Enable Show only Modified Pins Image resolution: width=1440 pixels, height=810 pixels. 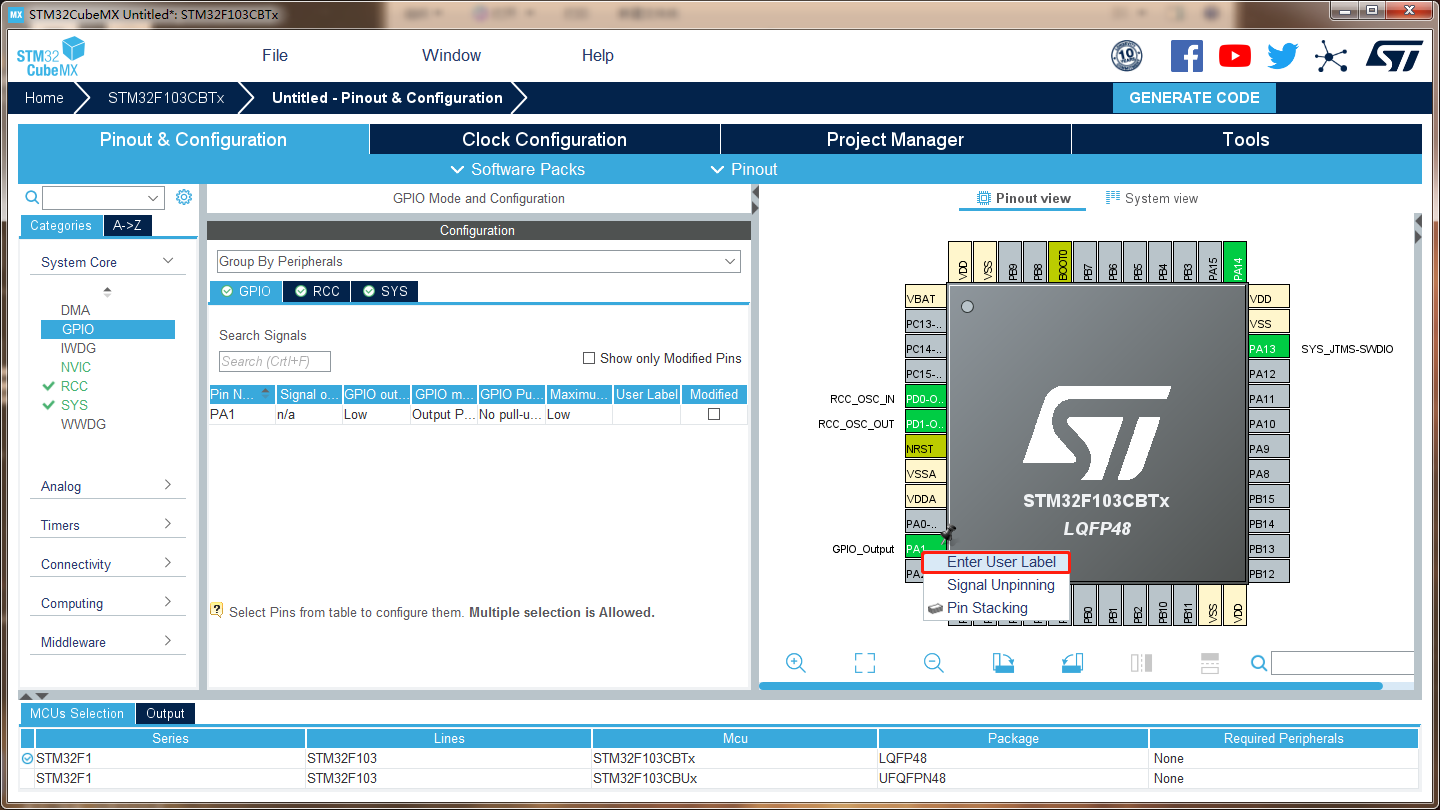[589, 358]
